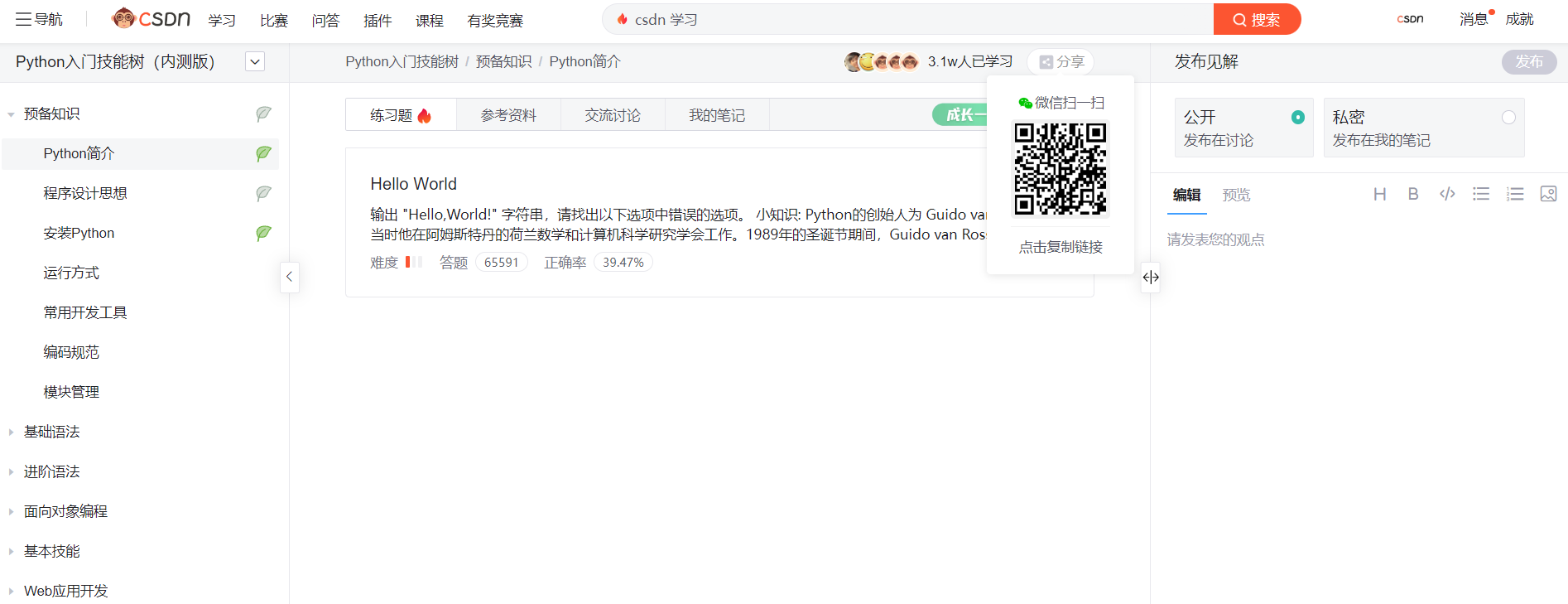Expand the 基本技能 tree section
Image resolution: width=1568 pixels, height=604 pixels.
(x=11, y=551)
